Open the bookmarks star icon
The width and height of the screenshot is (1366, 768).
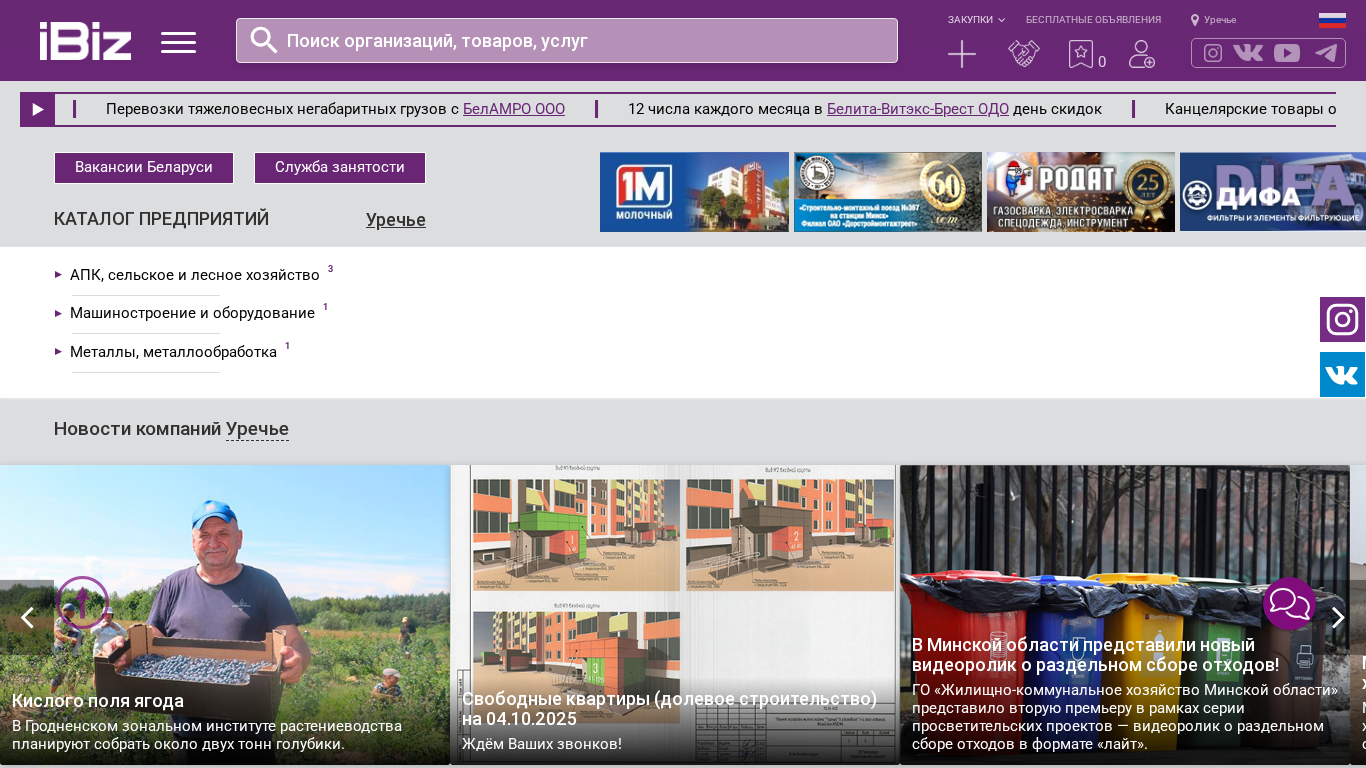tap(1081, 54)
